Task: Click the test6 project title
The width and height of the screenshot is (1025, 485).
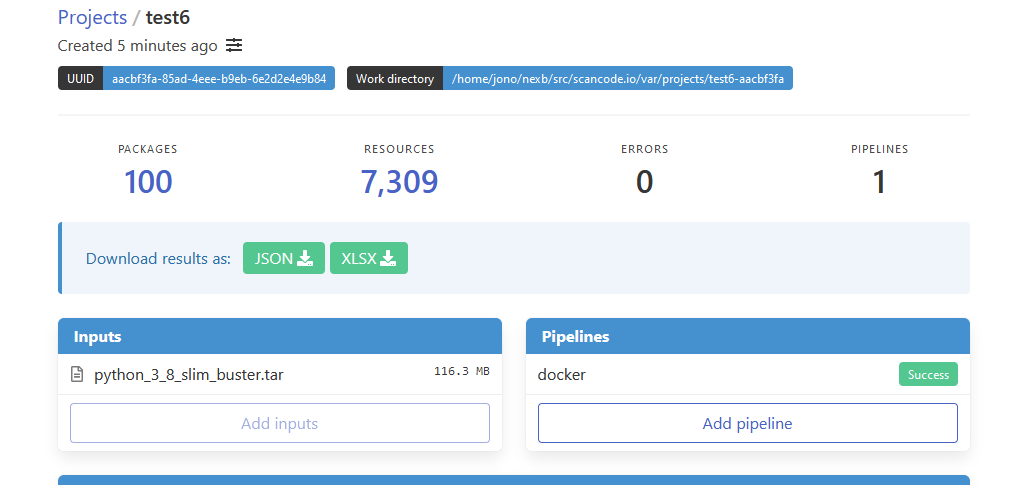Action: pyautogui.click(x=168, y=17)
